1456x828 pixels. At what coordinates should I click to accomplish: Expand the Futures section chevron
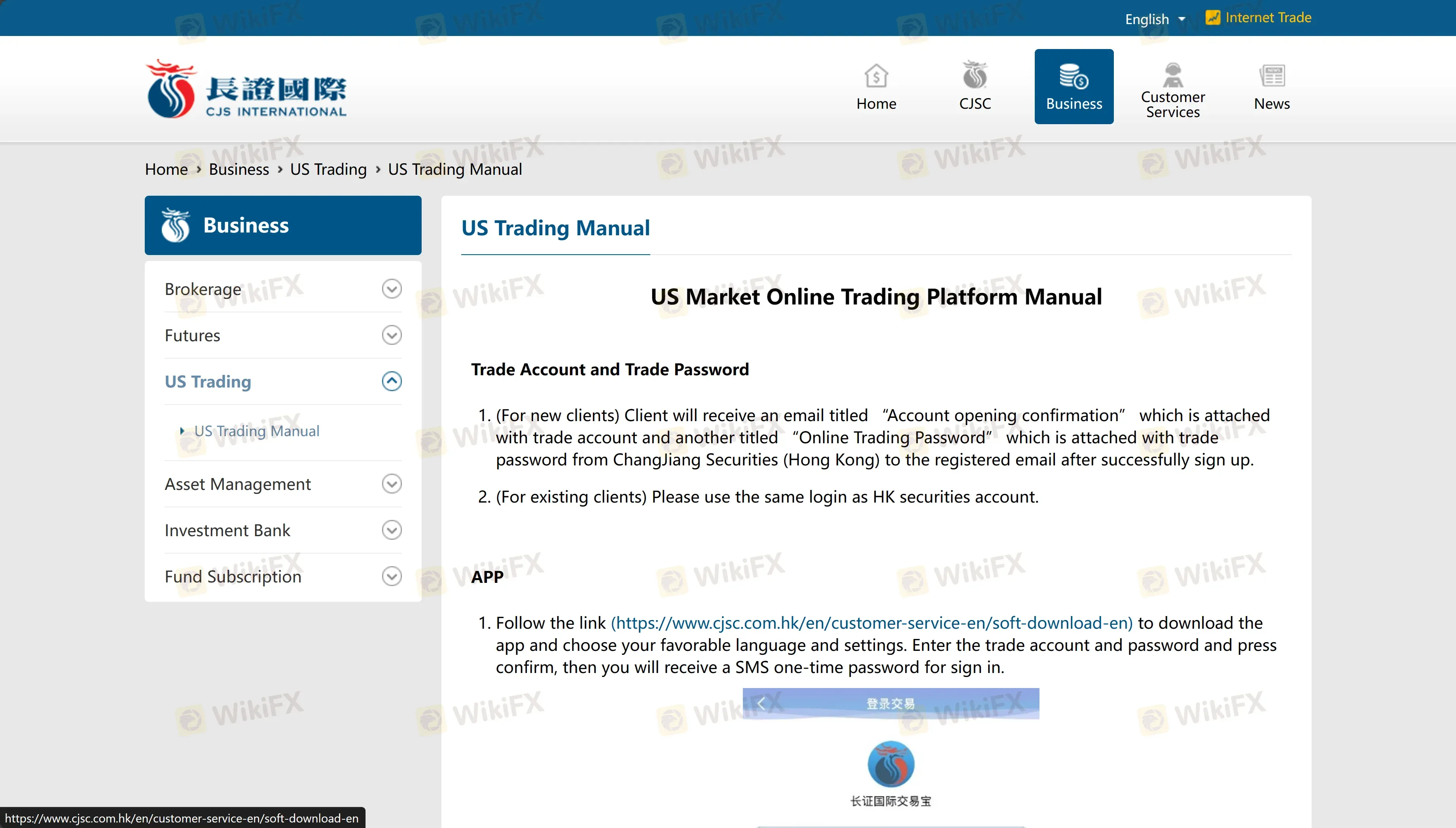click(x=391, y=335)
